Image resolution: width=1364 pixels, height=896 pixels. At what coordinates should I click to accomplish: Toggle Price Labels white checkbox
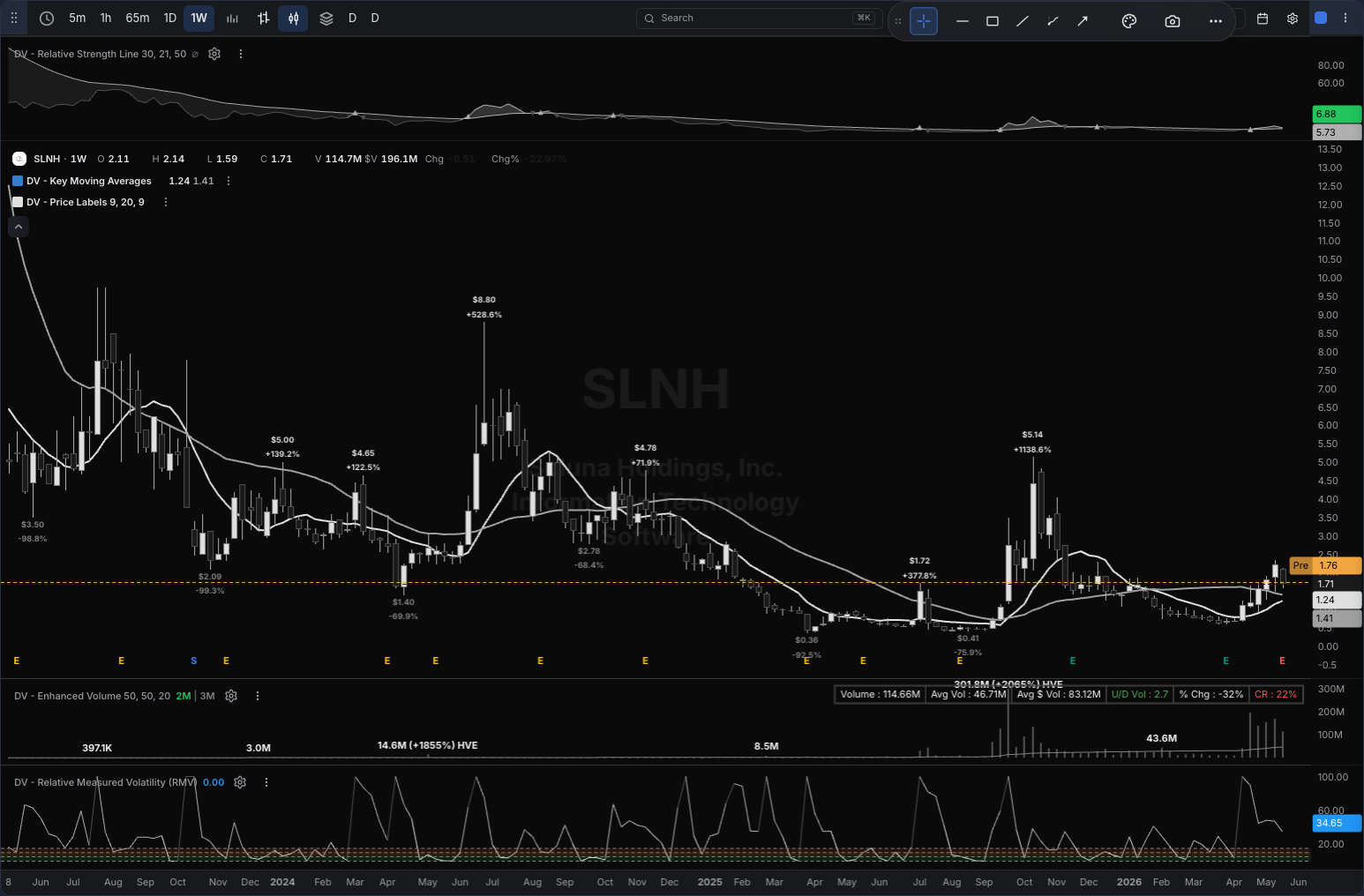pyautogui.click(x=18, y=202)
